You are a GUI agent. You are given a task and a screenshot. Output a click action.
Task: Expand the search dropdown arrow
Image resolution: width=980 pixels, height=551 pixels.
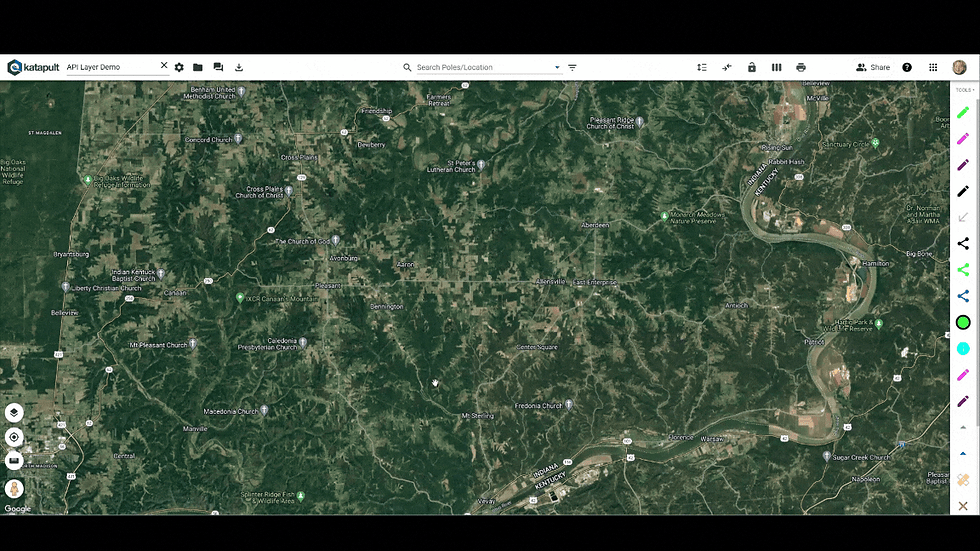tap(557, 67)
